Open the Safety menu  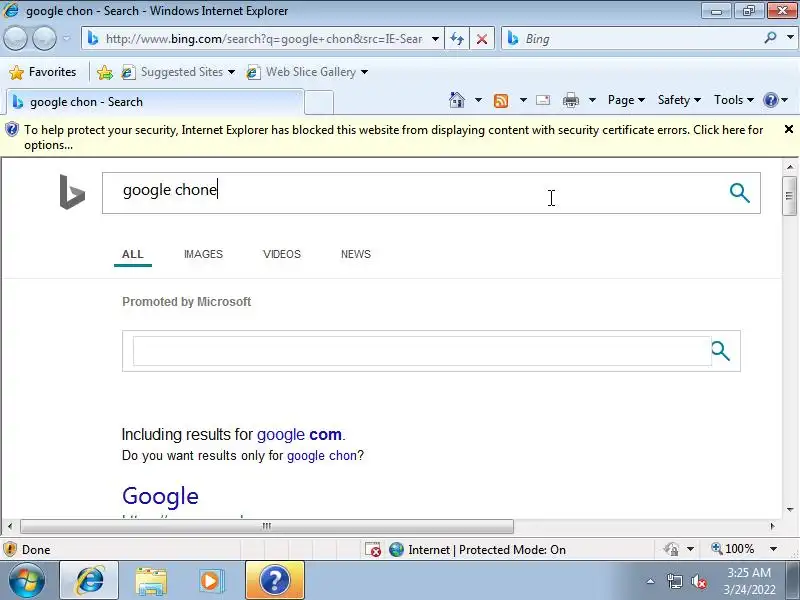point(679,100)
